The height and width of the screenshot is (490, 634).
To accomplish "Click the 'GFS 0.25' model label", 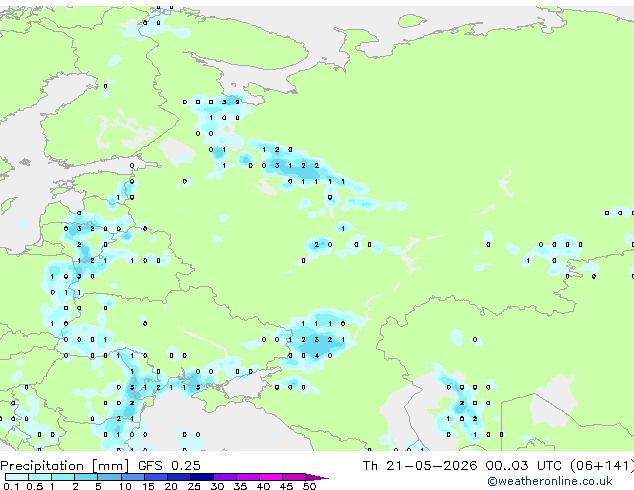I will (x=169, y=466).
